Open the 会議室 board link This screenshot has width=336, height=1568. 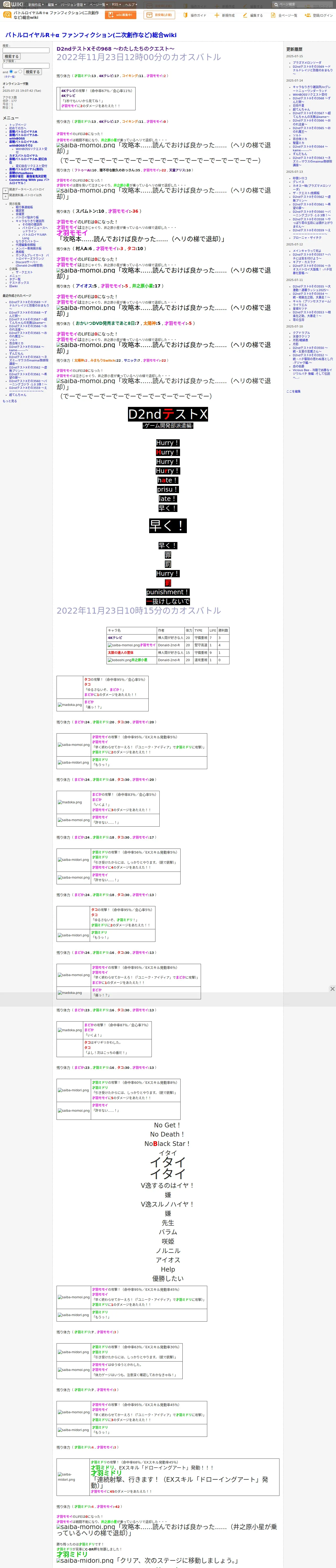coord(20,214)
